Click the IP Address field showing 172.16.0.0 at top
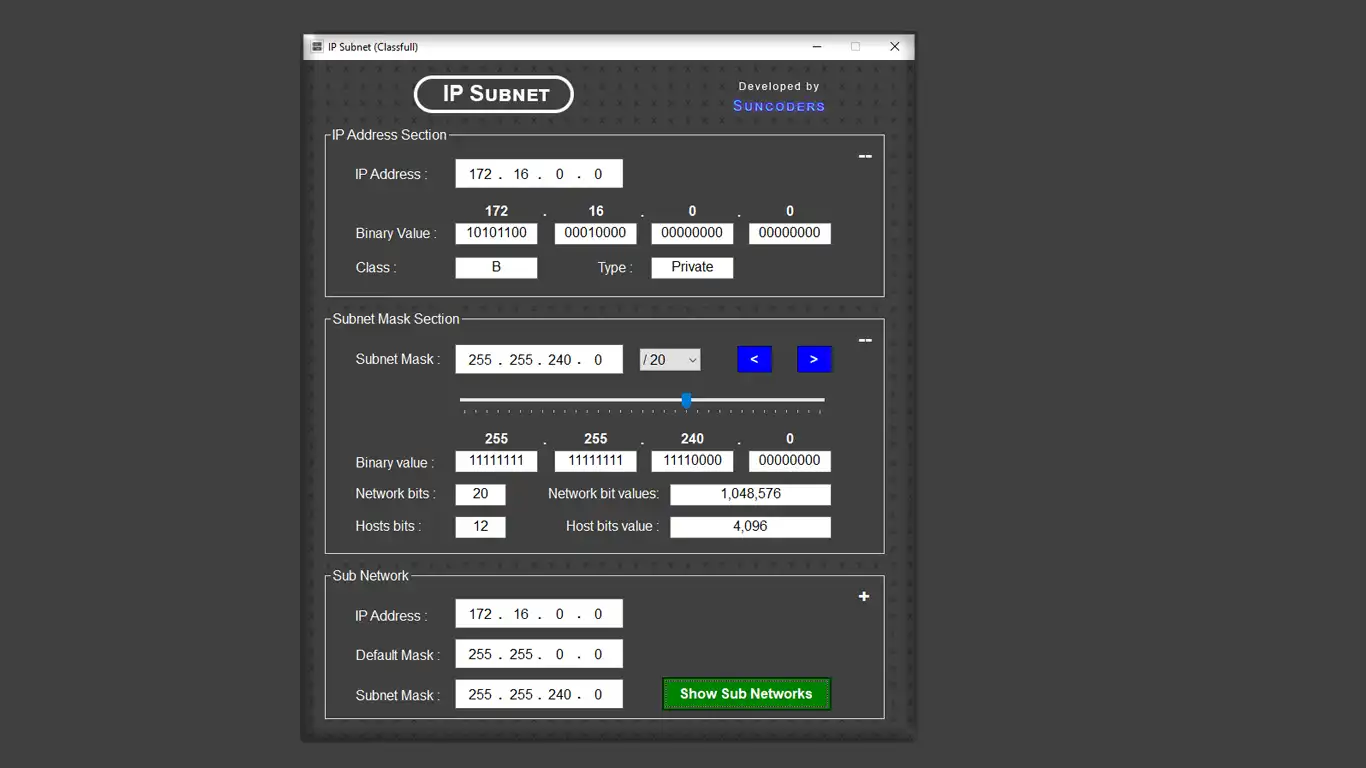The width and height of the screenshot is (1366, 768). [539, 174]
